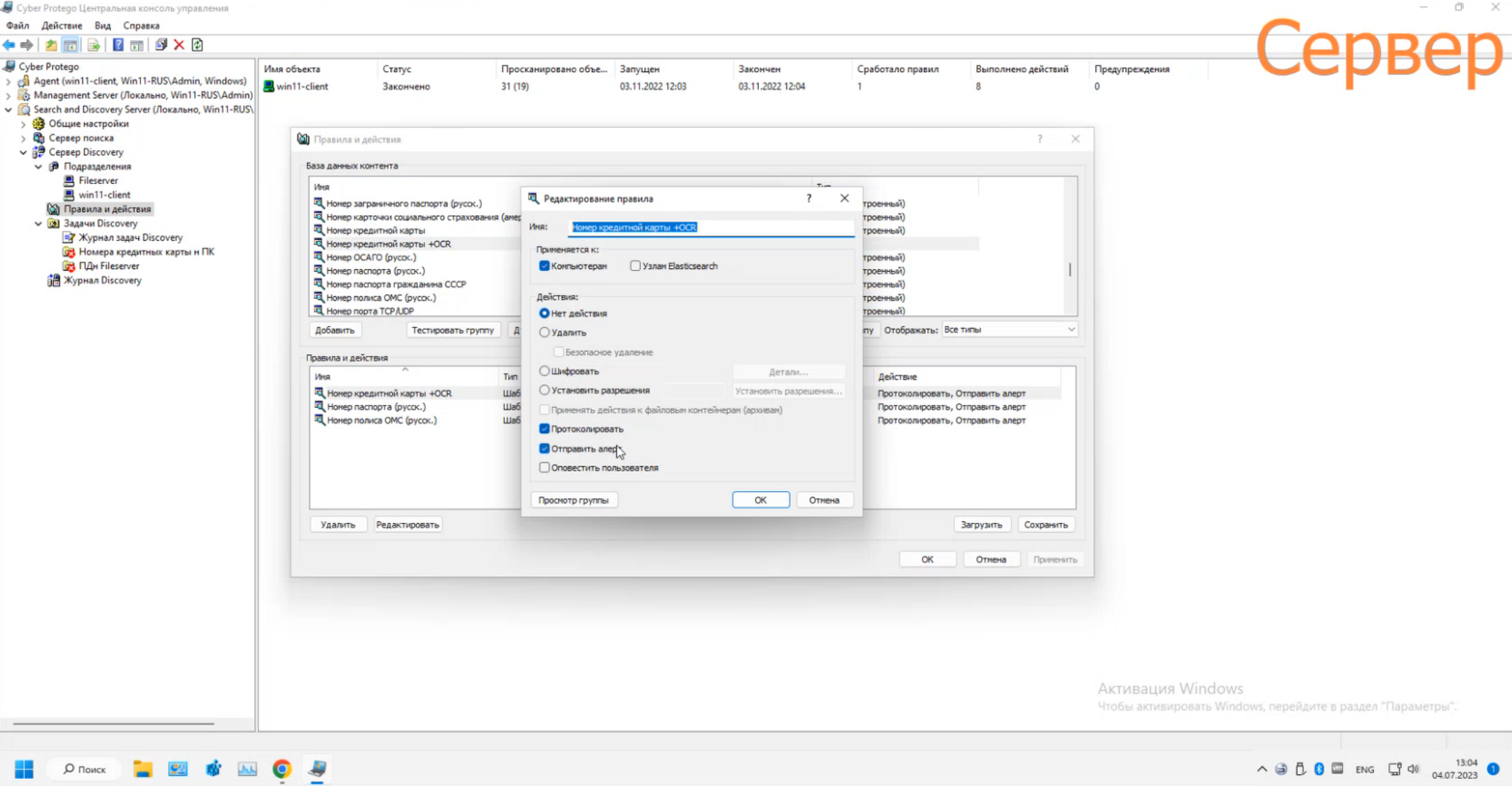The width and height of the screenshot is (1512, 786).
Task: Open Google Chrome from the taskbar
Action: [282, 768]
